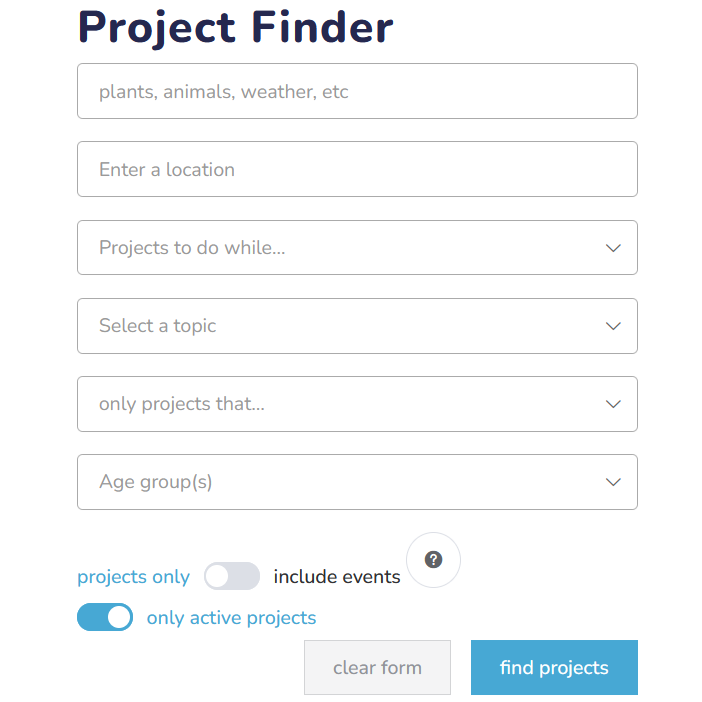Click the white knob of active projects switch
Image resolution: width=702 pixels, height=702 pixels.
119,618
